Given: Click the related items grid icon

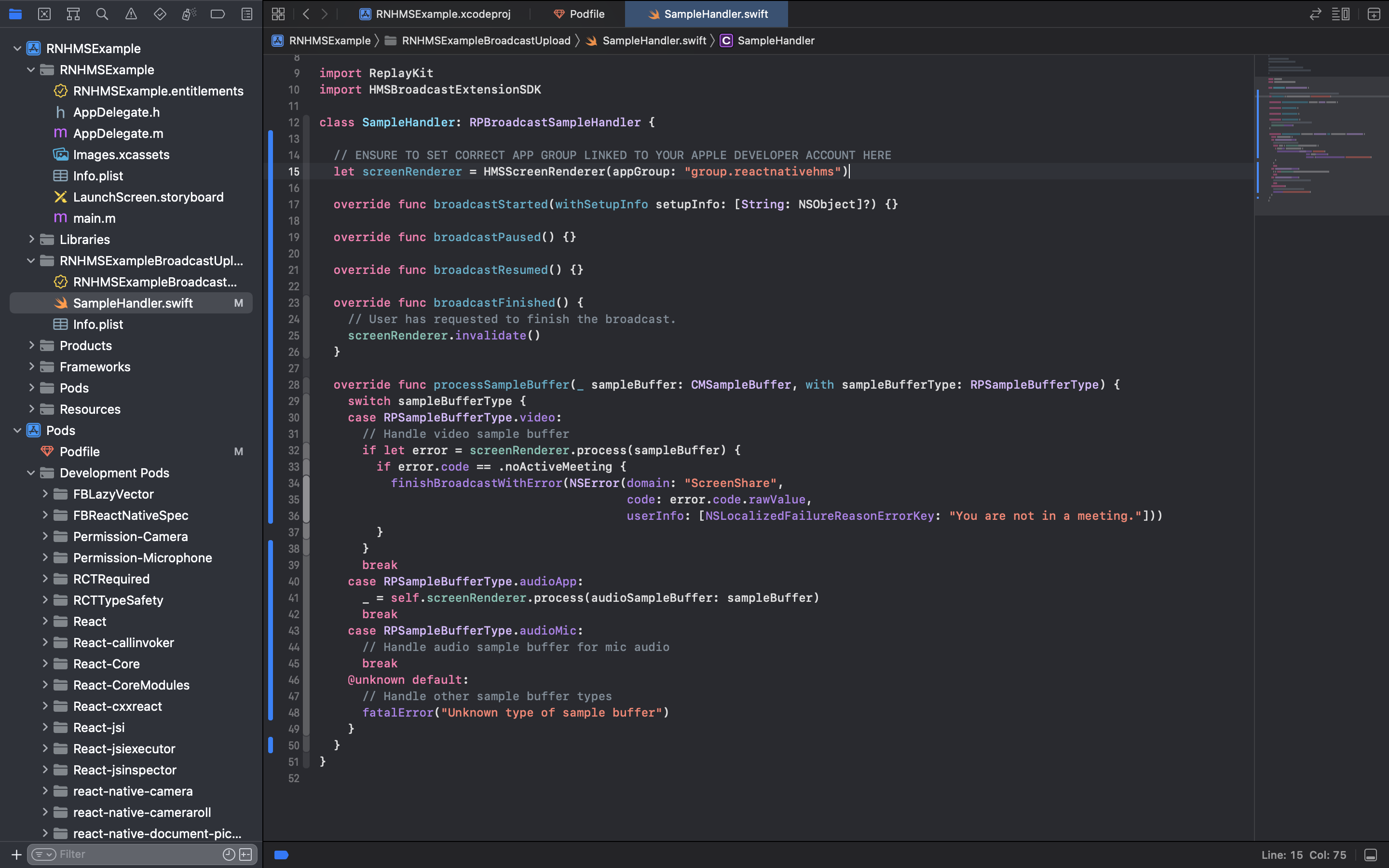Looking at the screenshot, I should click(x=278, y=14).
